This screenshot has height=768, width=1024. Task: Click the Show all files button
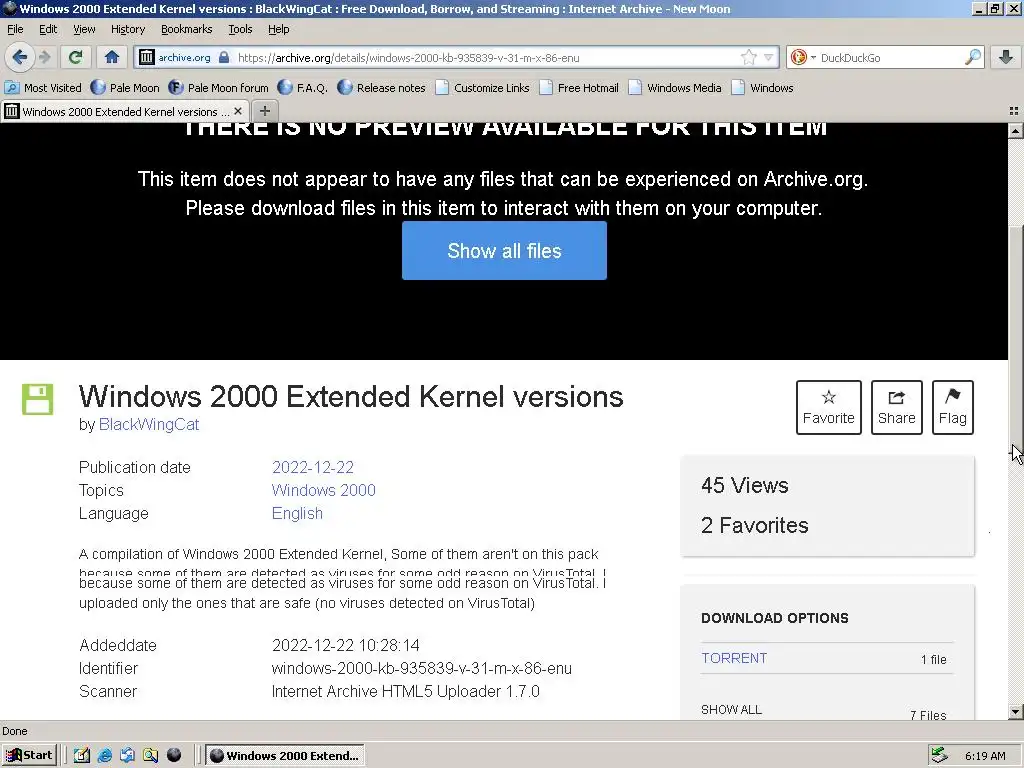click(x=504, y=251)
